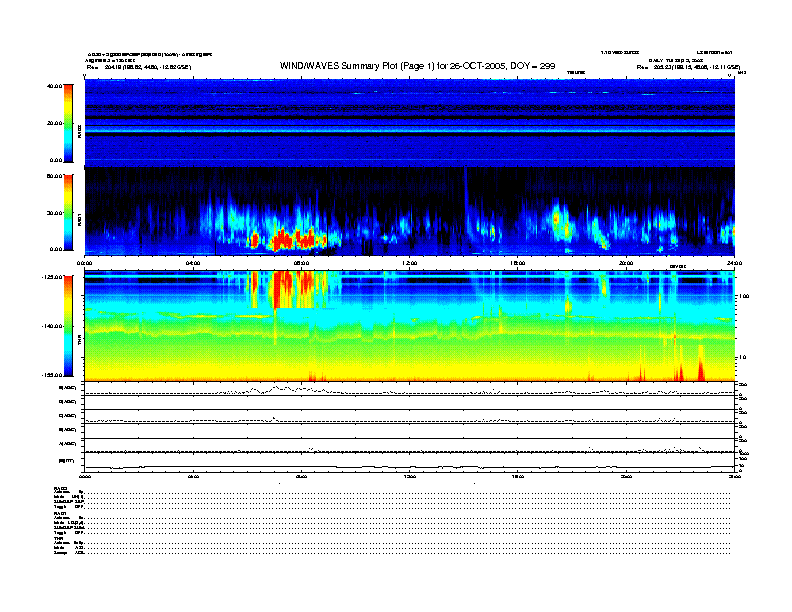The image size is (792, 612).
Task: Click the TNR color scale bar
Action: tap(68, 326)
